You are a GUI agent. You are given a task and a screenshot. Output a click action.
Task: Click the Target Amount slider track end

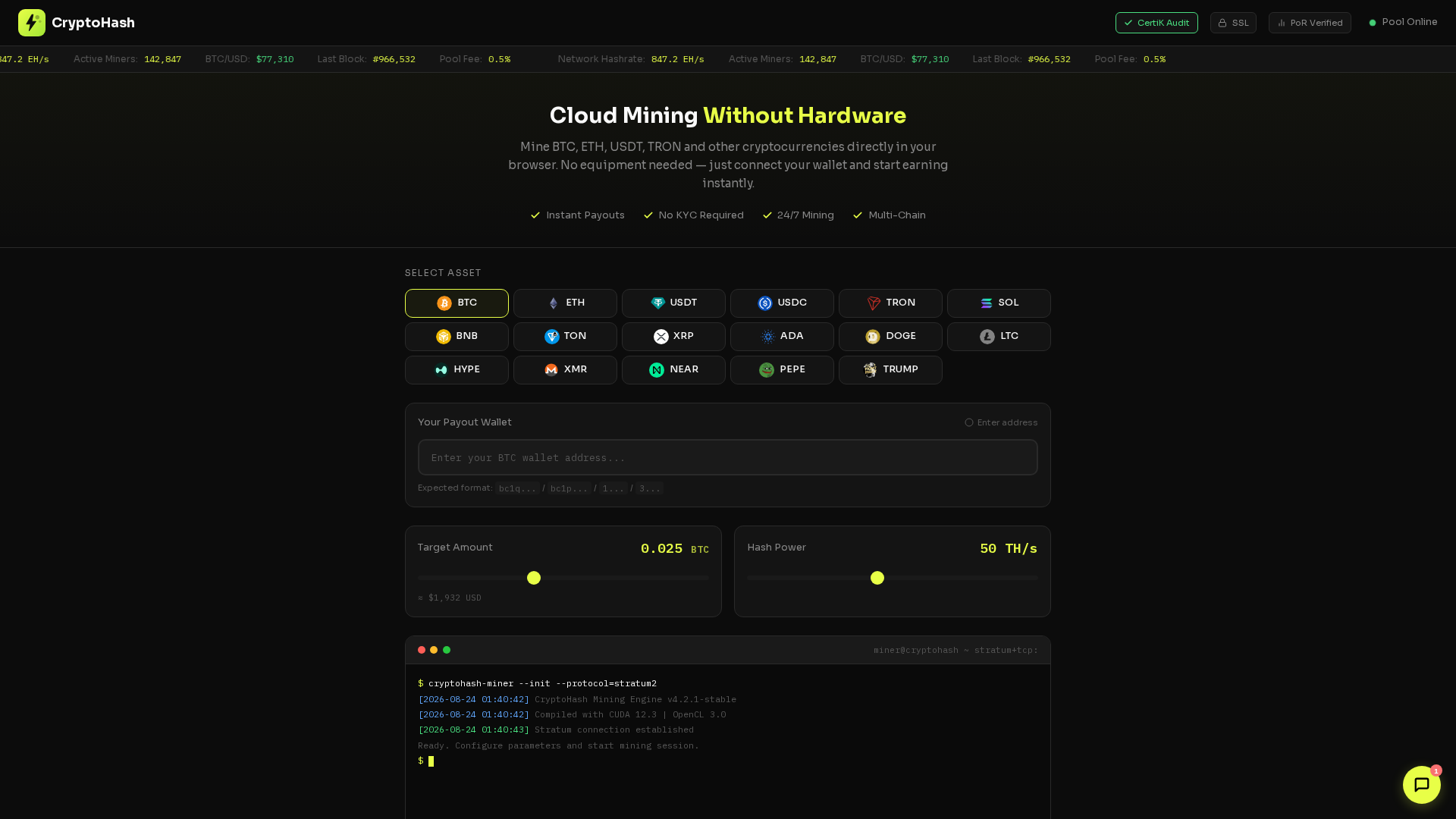tap(706, 578)
